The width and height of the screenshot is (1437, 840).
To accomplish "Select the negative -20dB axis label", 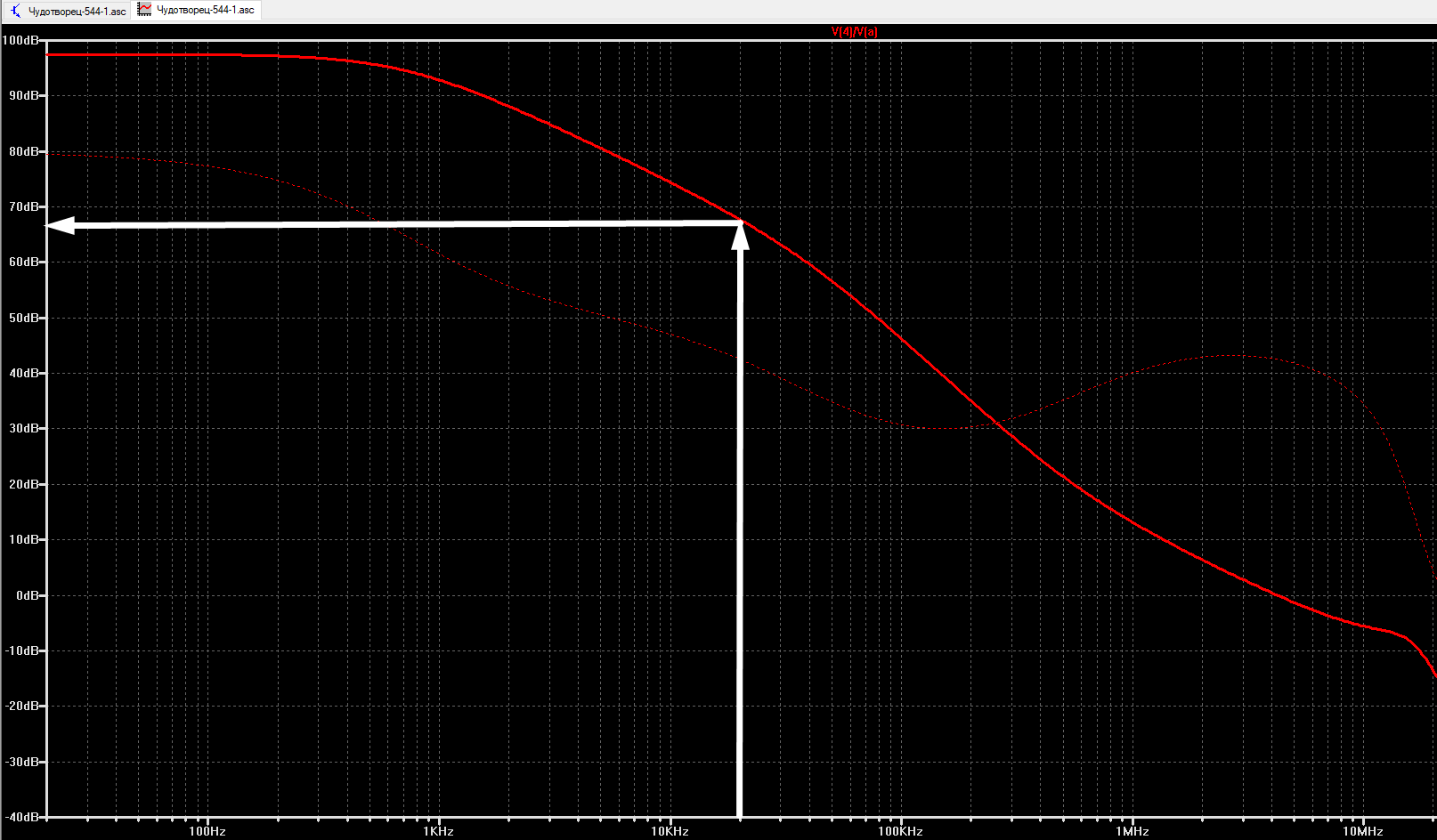I will (22, 706).
